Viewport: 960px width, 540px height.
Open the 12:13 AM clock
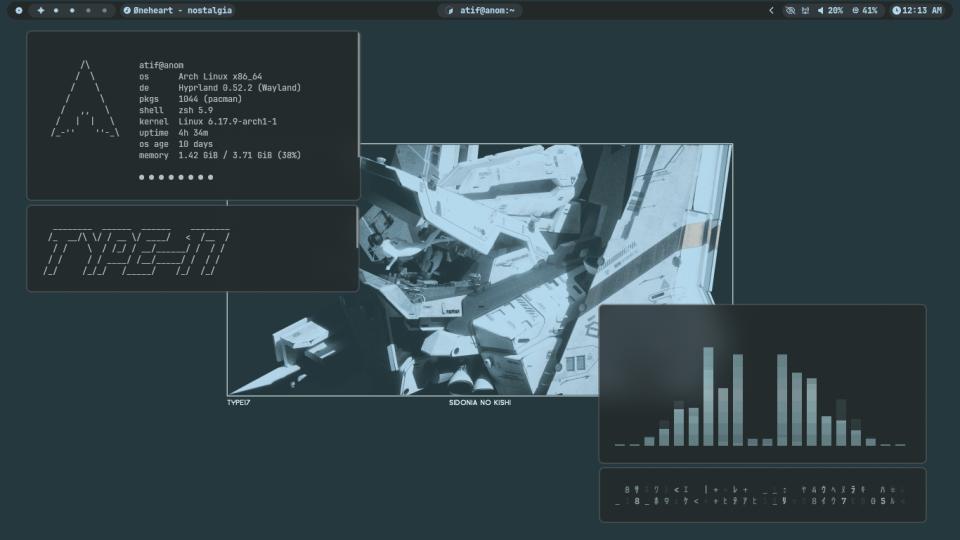917,10
